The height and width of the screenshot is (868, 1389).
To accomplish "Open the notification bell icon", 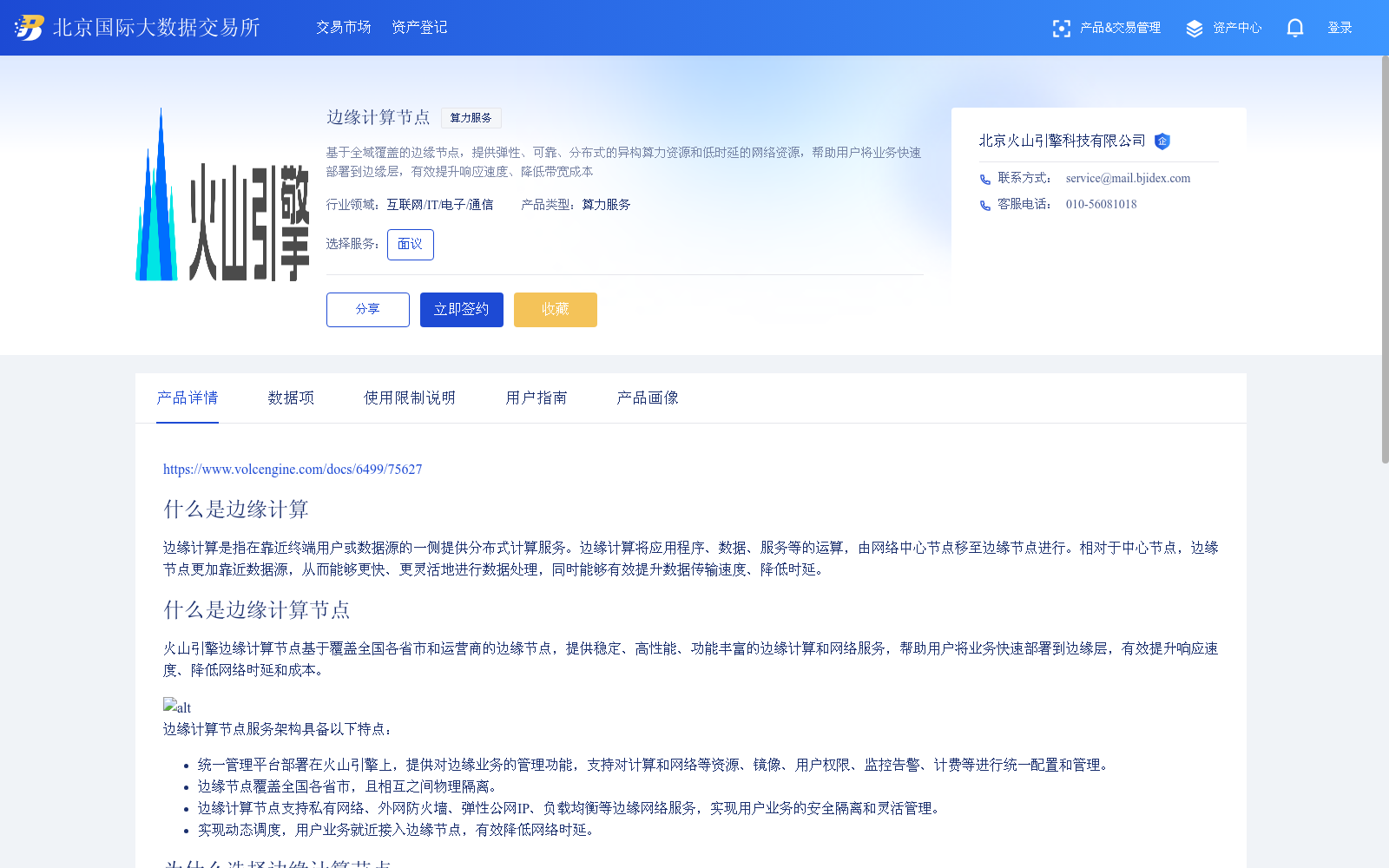I will (x=1295, y=28).
